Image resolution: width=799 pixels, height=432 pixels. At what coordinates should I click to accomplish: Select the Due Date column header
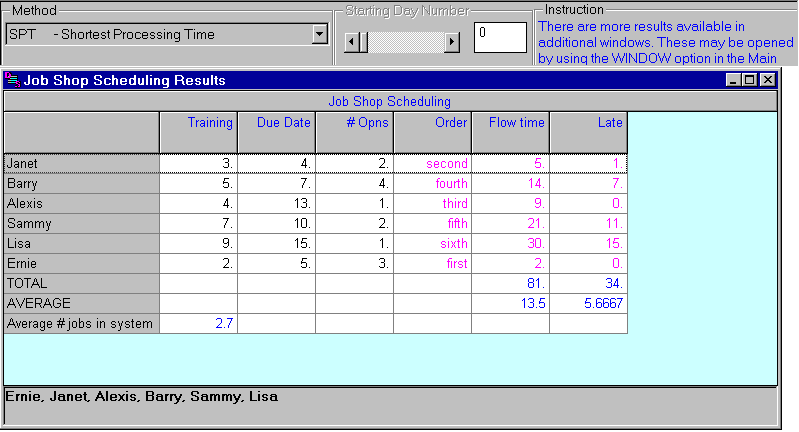click(x=276, y=123)
